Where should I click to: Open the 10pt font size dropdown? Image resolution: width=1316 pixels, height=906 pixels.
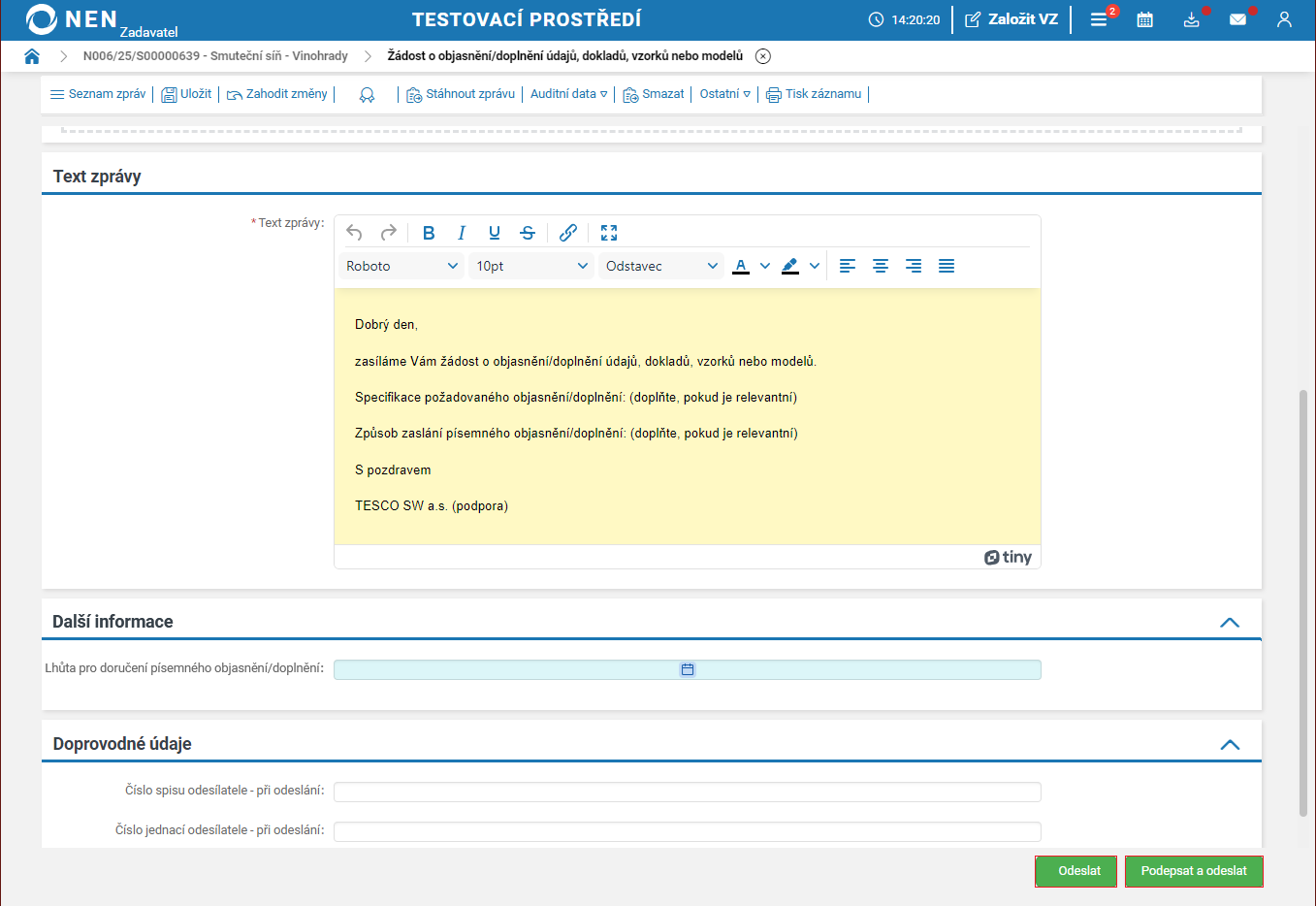pyautogui.click(x=531, y=266)
